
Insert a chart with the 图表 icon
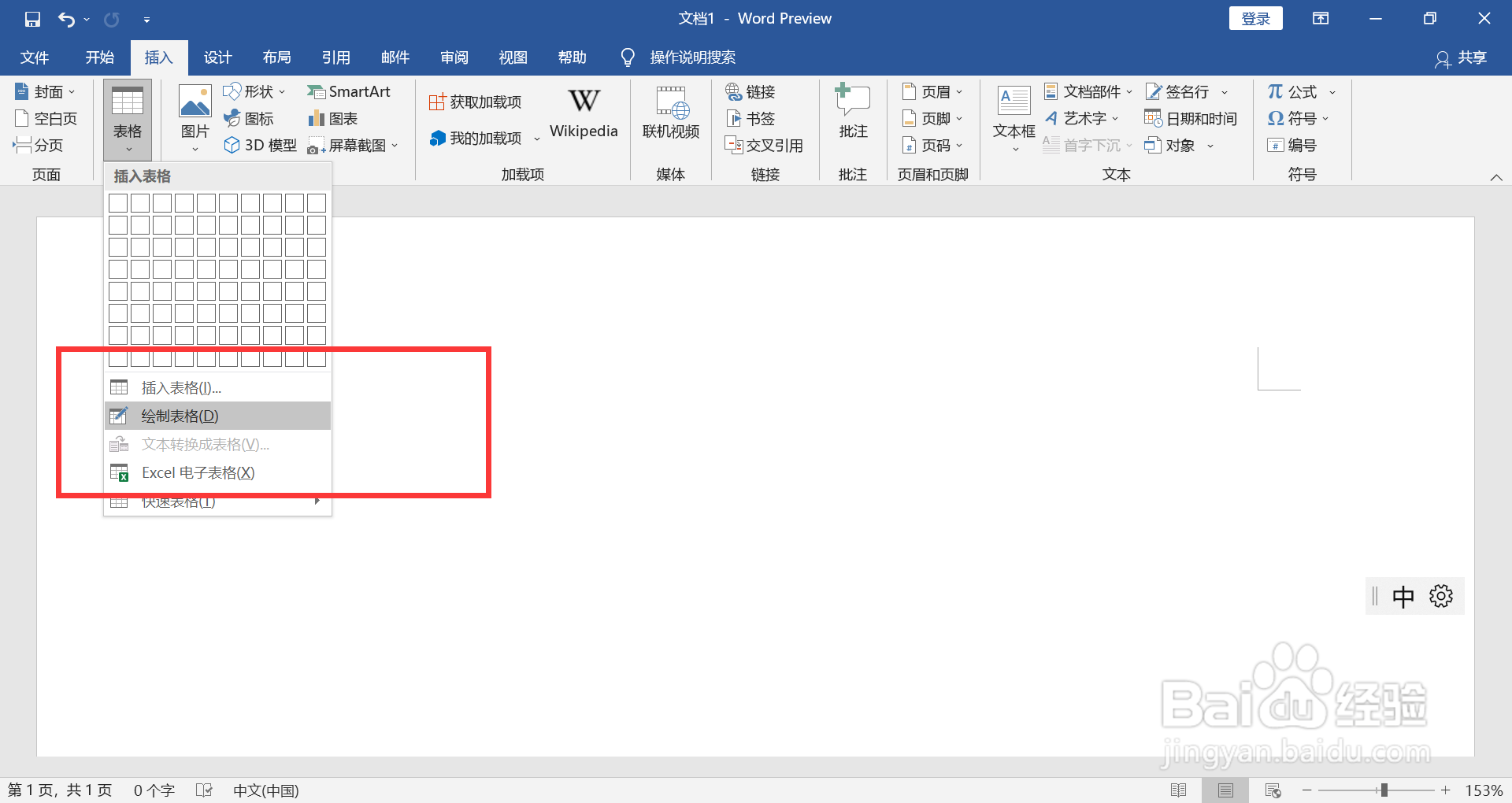[334, 118]
